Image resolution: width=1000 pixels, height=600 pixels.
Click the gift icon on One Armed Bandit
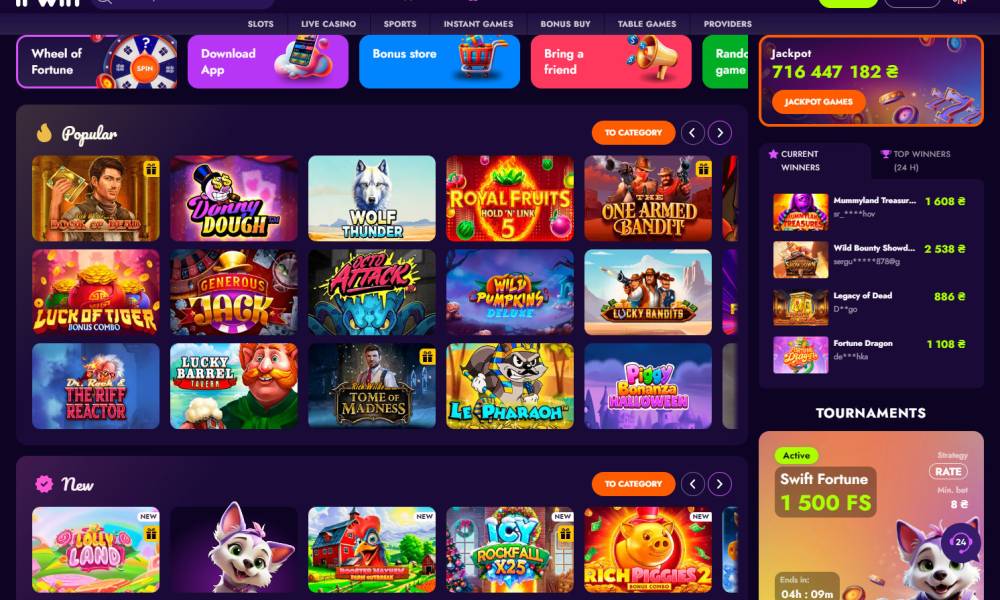click(x=703, y=169)
